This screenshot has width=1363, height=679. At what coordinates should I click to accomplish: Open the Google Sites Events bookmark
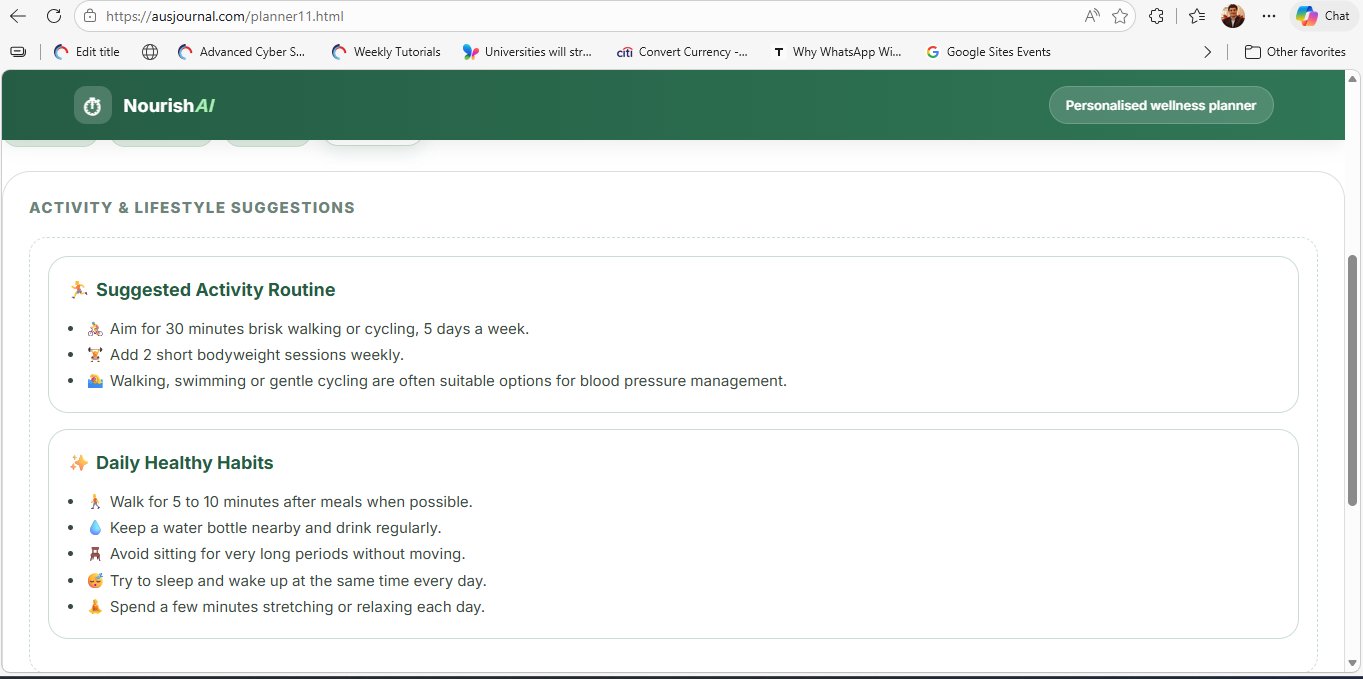point(988,51)
